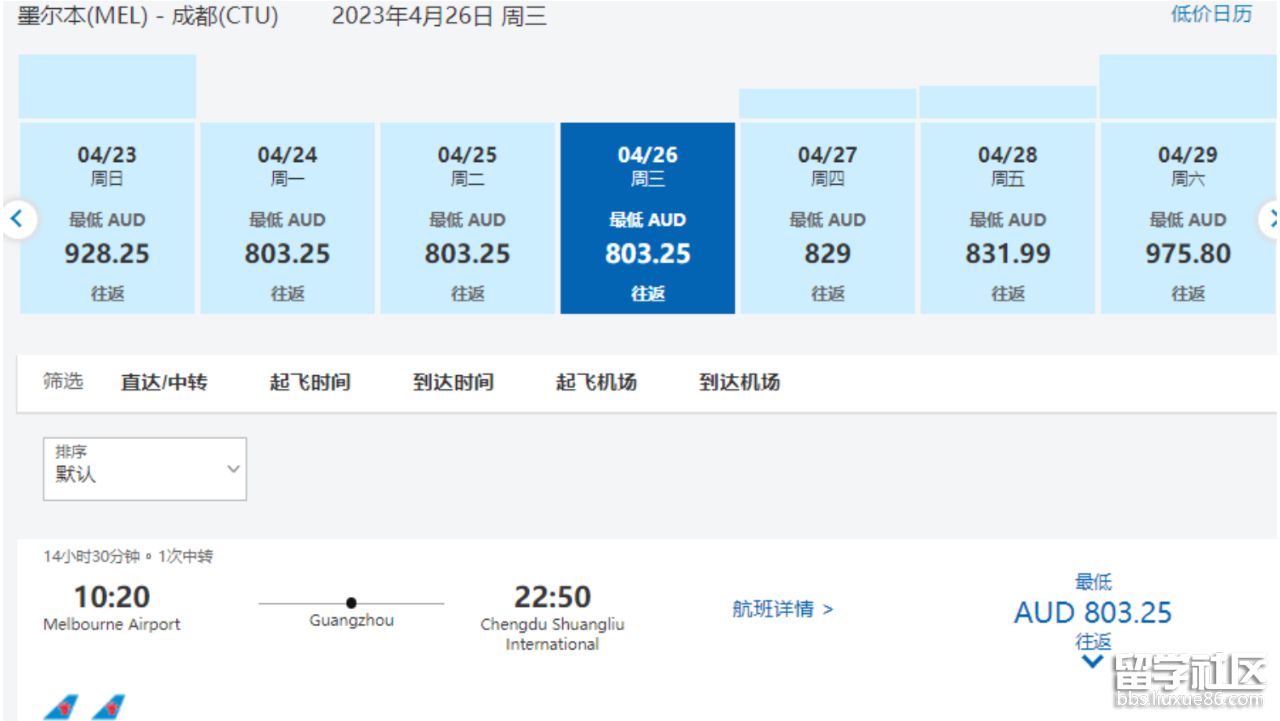Open the 直达/中转 filter
The height and width of the screenshot is (721, 1280).
(164, 382)
